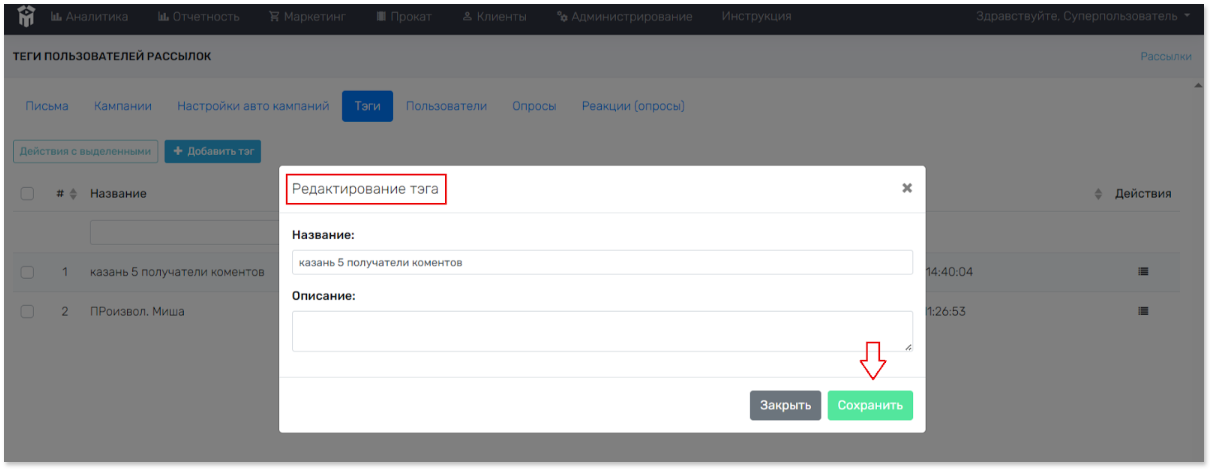This screenshot has height=469, width=1210.
Task: Open the Рассылки link
Action: click(x=1165, y=57)
